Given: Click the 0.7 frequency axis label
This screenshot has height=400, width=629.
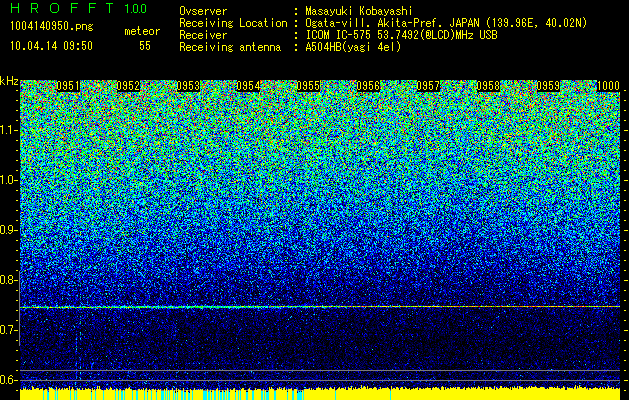Looking at the screenshot, I should (x=8, y=330).
